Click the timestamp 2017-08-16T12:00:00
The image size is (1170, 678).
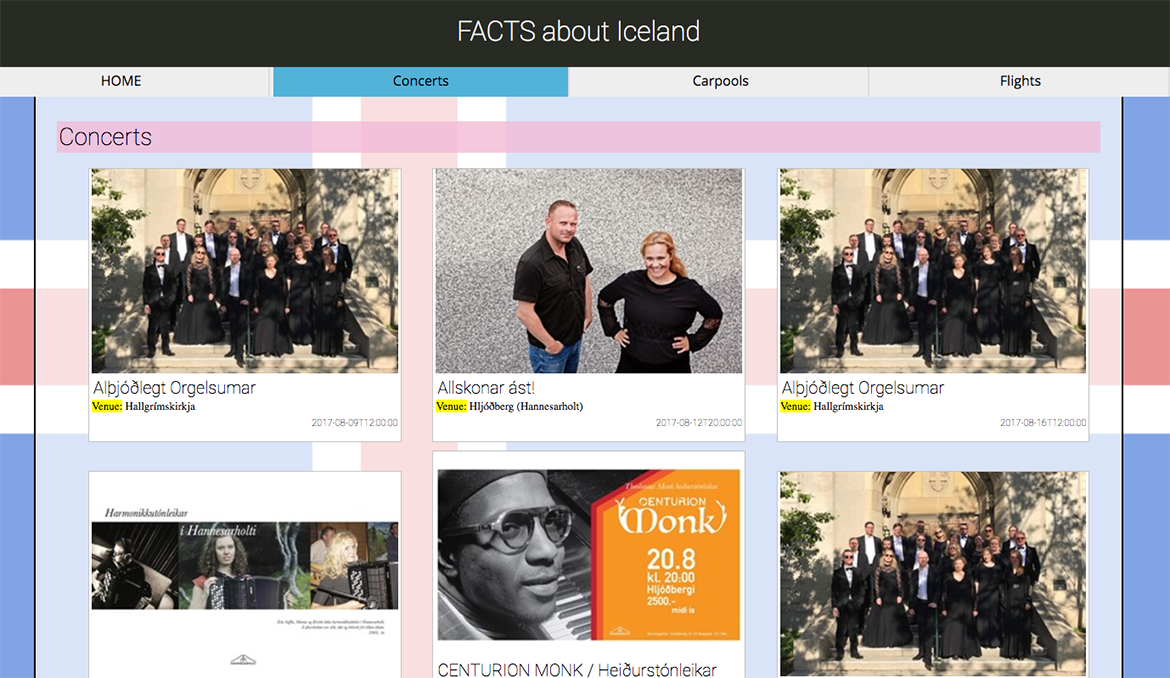coord(1043,423)
